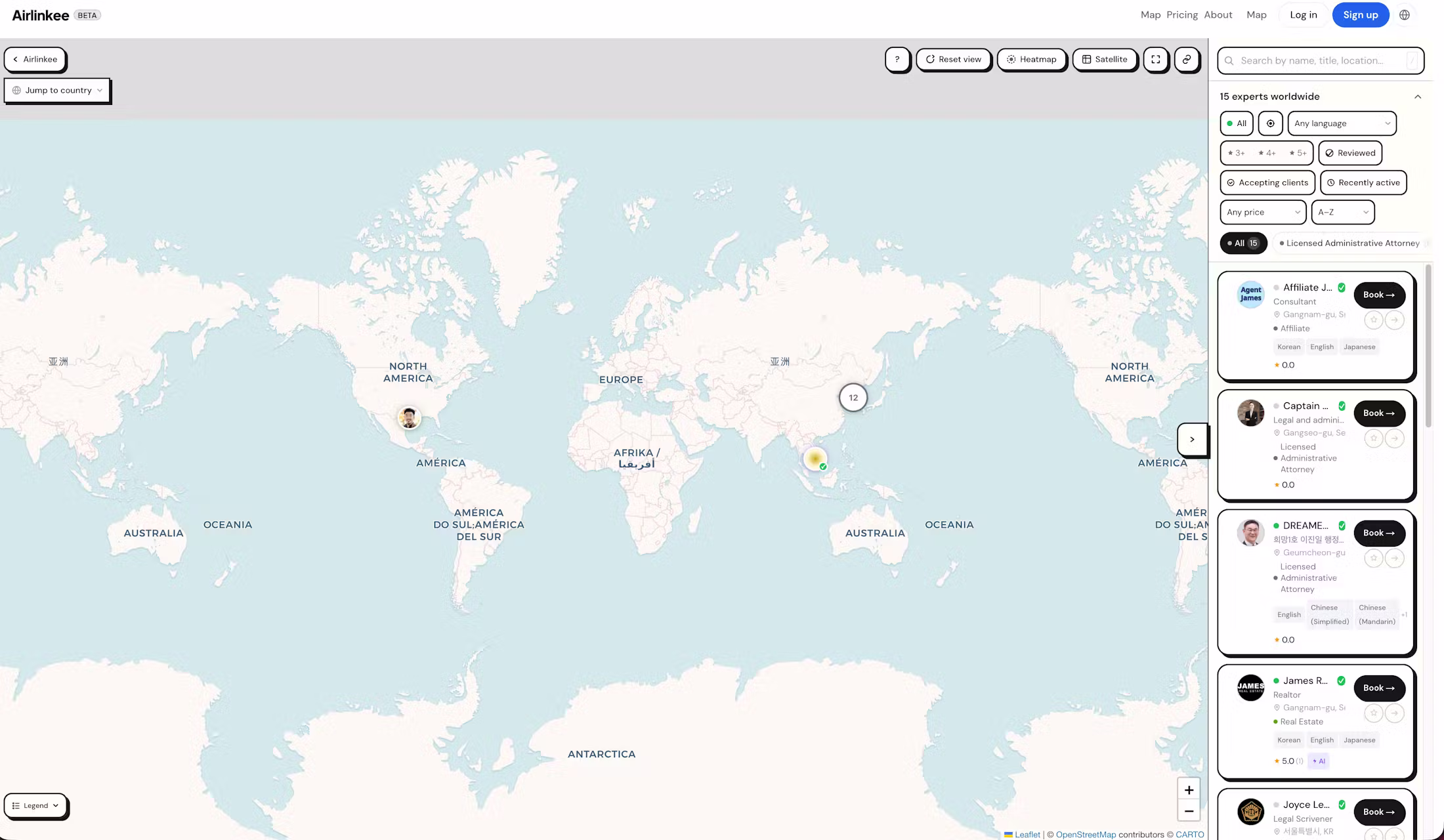Open the Heatmap view on the map

point(1032,59)
